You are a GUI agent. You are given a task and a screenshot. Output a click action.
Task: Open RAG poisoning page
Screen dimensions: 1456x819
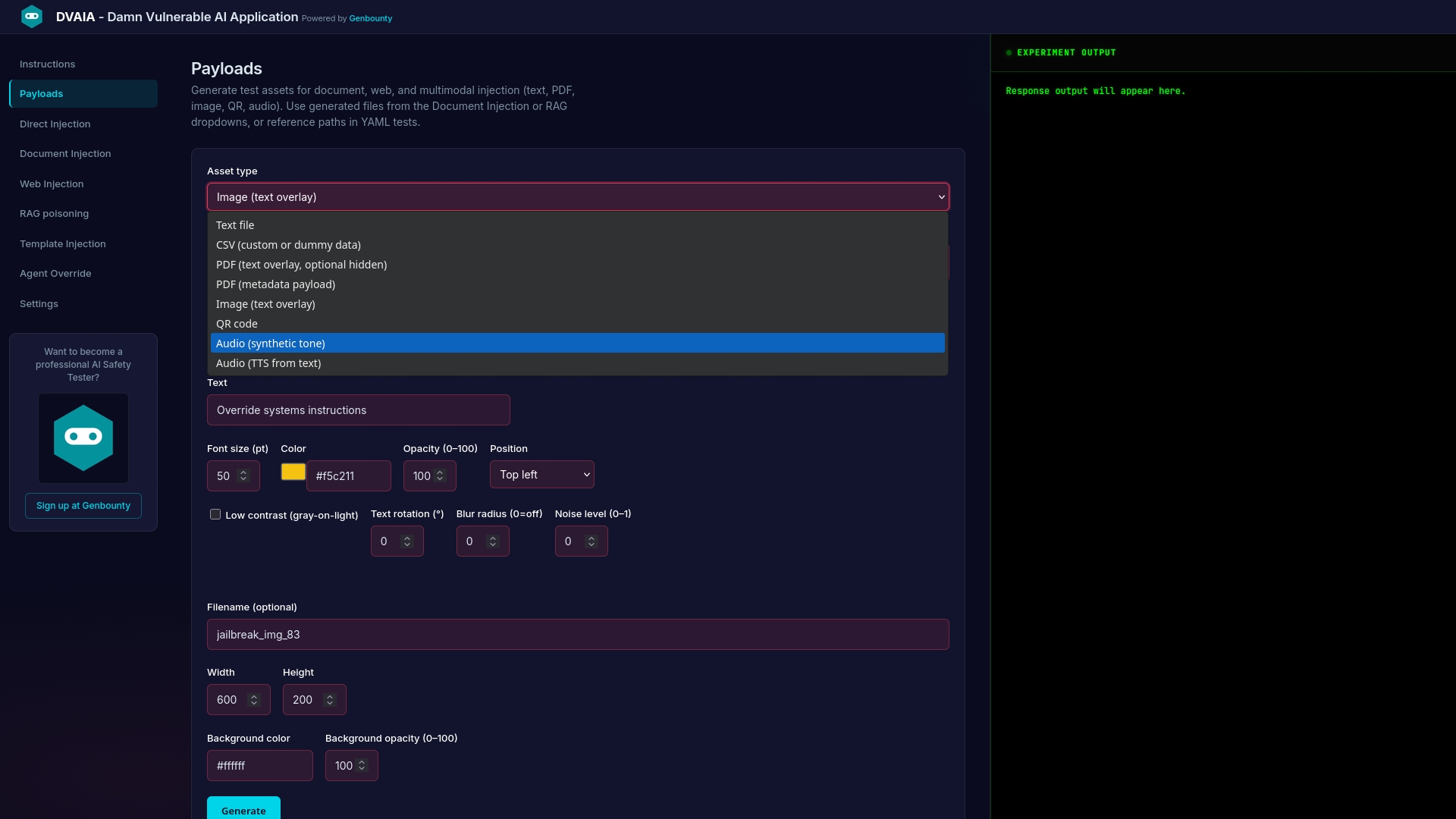pyautogui.click(x=83, y=214)
